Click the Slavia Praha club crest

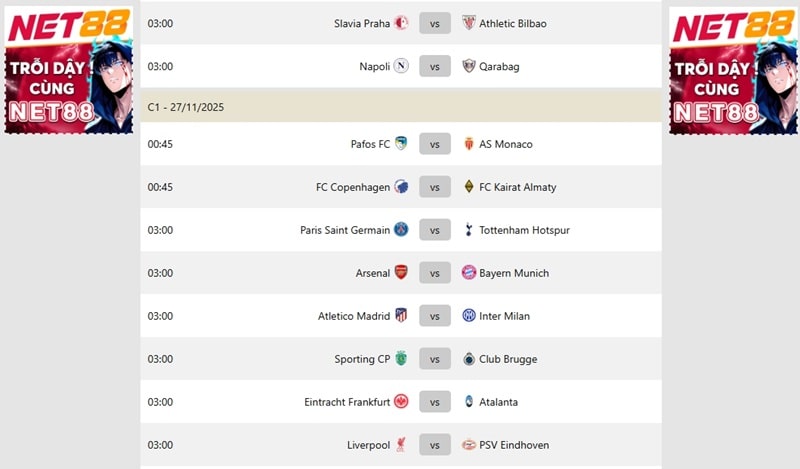coord(401,23)
